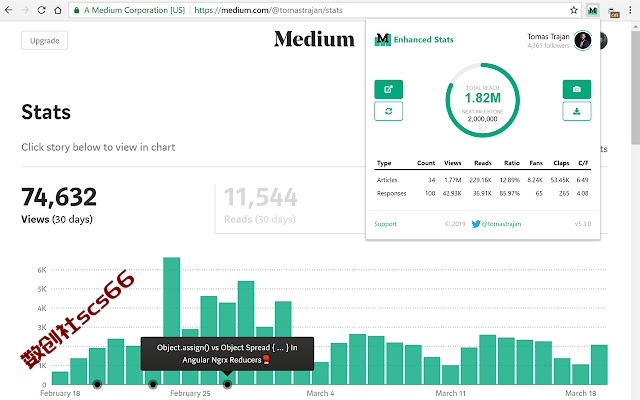Click the Ratio column header
Image resolution: width=640 pixels, height=400 pixels.
[511, 163]
